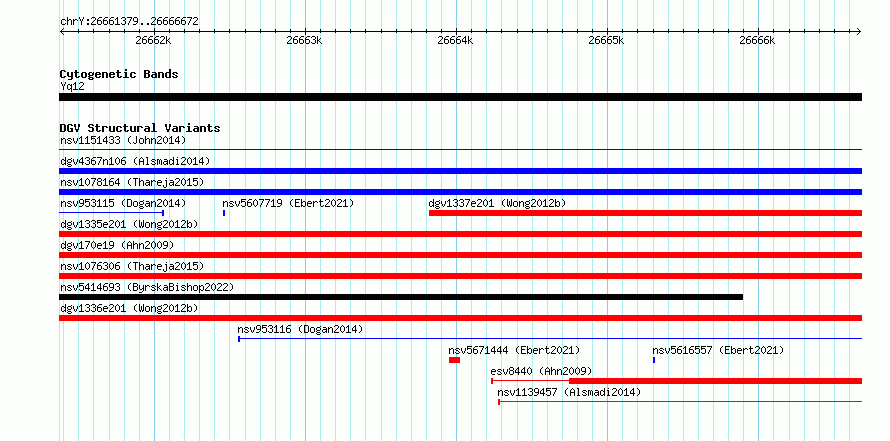890x441 pixels.
Task: Select the red nsv1076306 variant bar
Action: click(460, 276)
